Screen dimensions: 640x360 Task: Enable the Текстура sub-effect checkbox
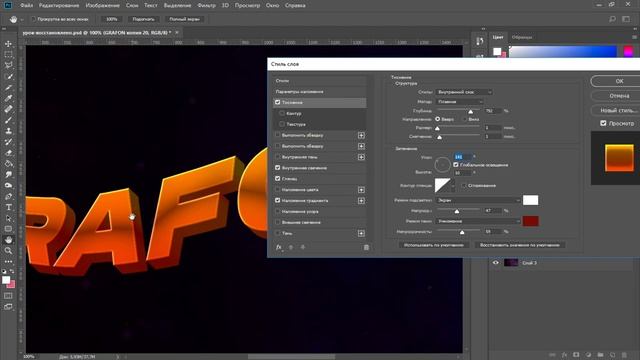pos(282,124)
